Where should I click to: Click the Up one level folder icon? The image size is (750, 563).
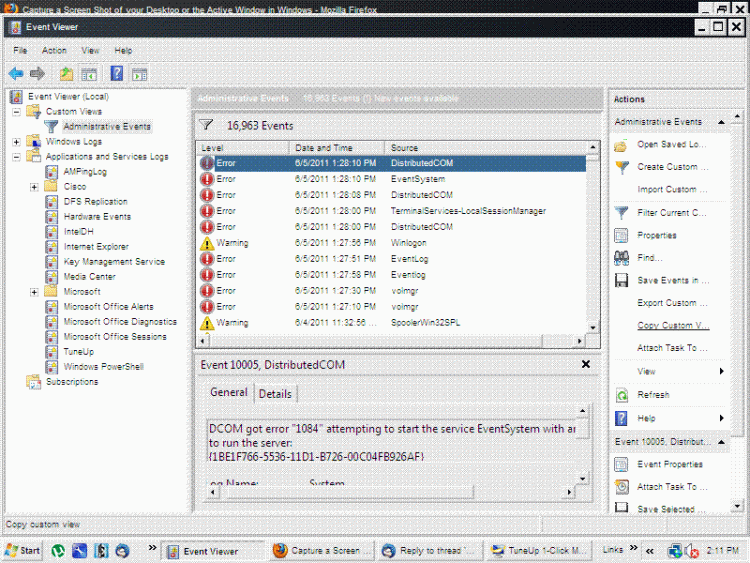pyautogui.click(x=66, y=74)
